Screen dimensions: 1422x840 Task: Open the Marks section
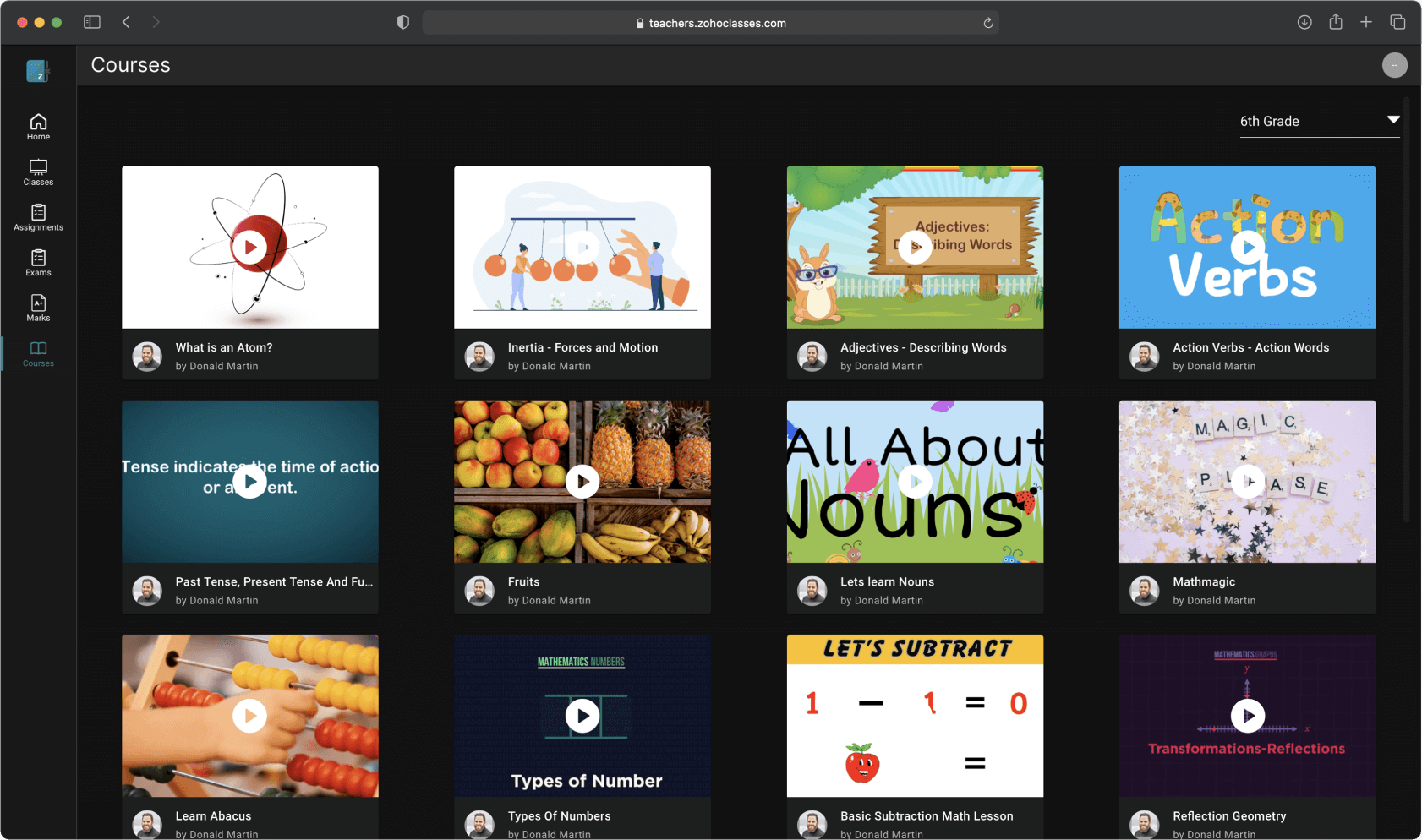click(x=38, y=308)
